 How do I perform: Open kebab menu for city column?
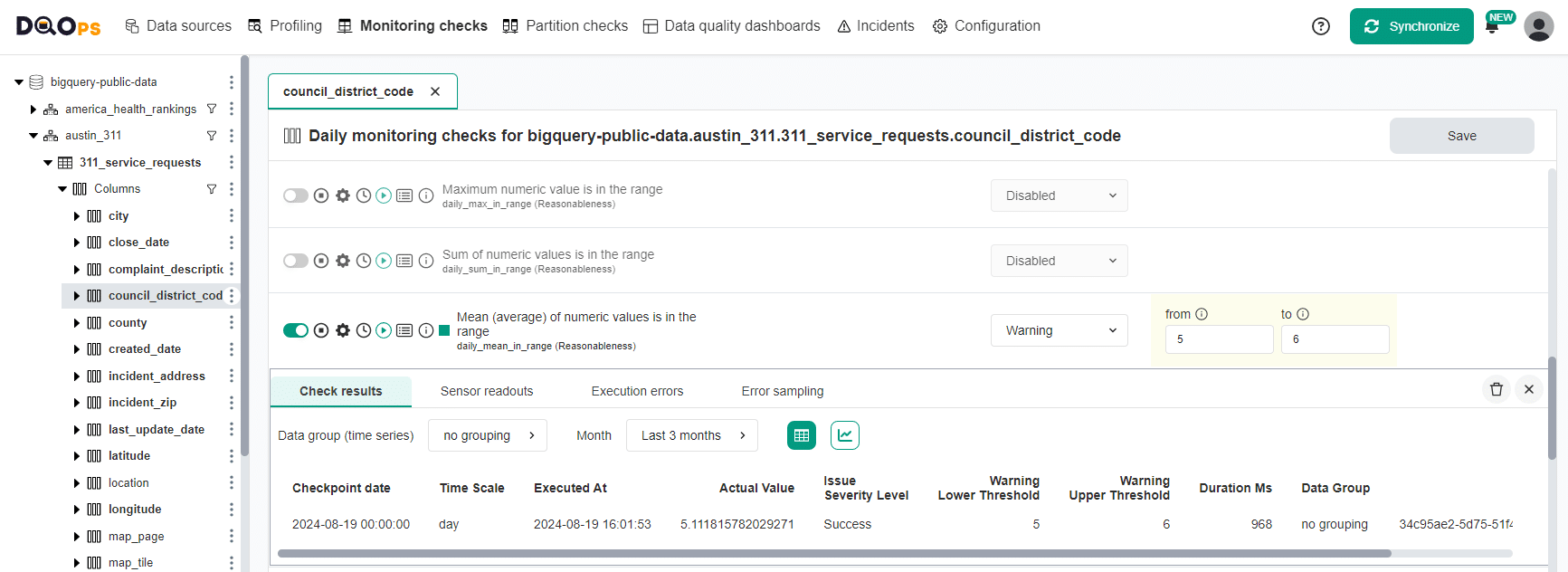click(232, 215)
